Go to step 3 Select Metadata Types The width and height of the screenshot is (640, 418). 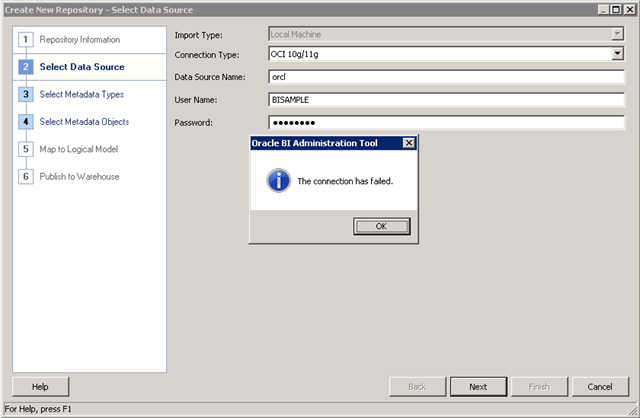tap(81, 94)
